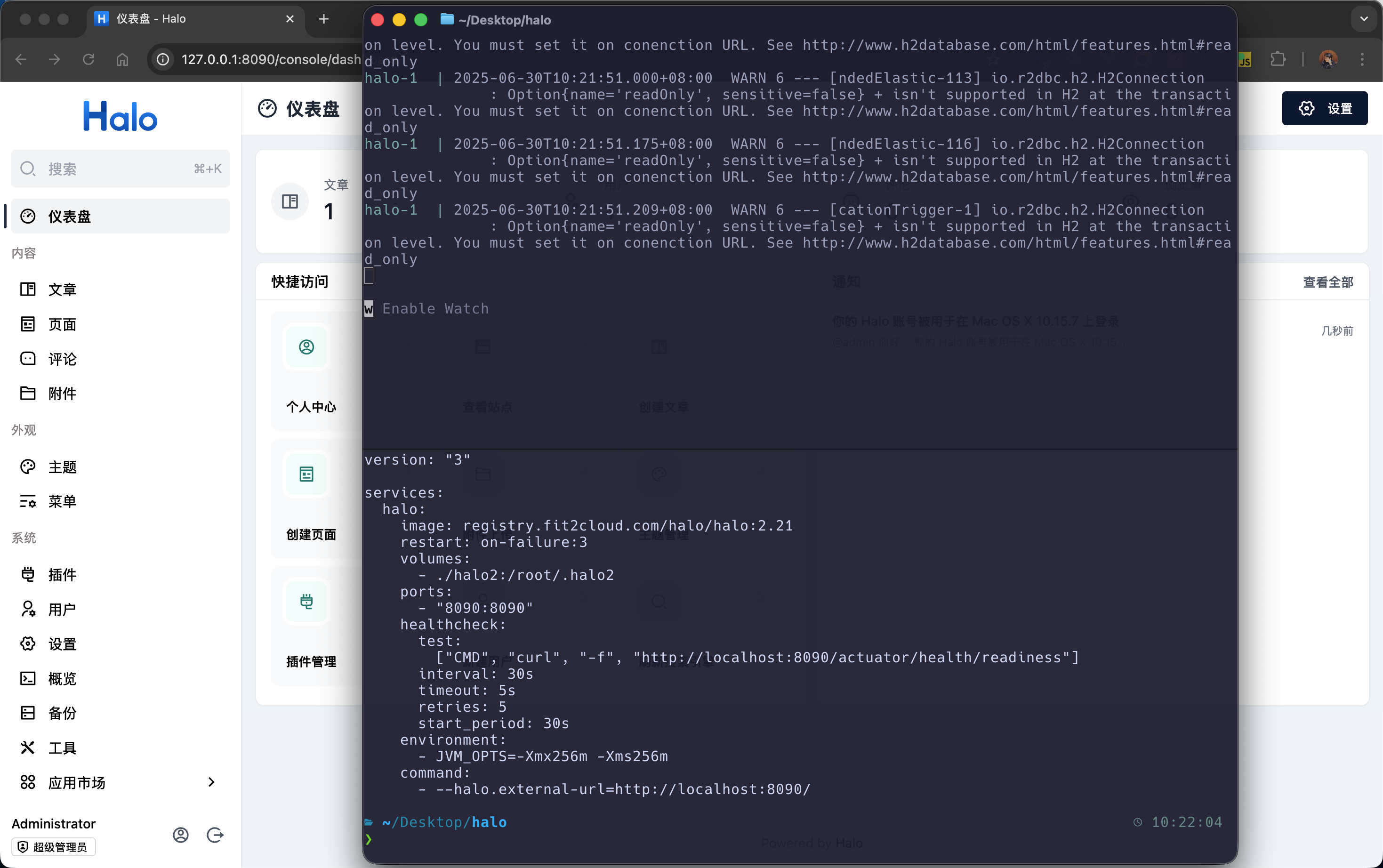1383x868 pixels.
Task: Expand the 应用市场 app market chevron
Action: (x=211, y=782)
